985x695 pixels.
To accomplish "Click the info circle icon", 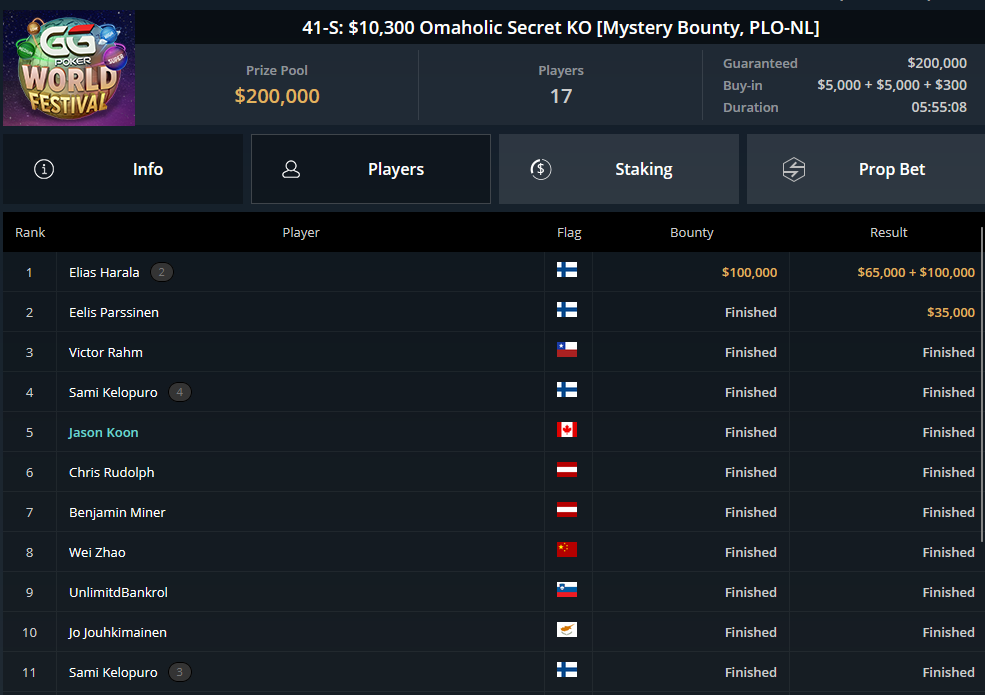I will pos(44,169).
